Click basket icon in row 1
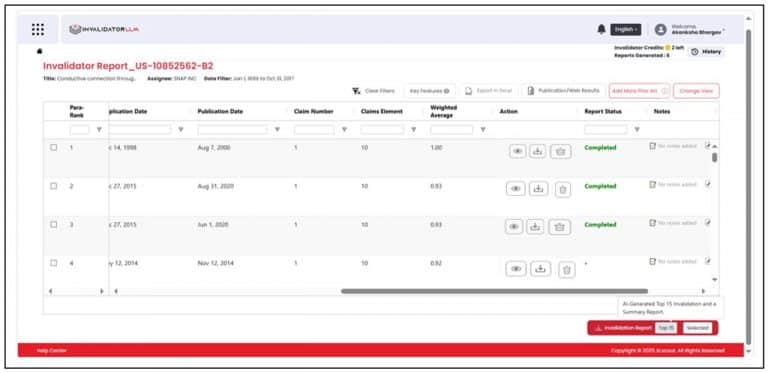The image size is (768, 373). point(561,152)
